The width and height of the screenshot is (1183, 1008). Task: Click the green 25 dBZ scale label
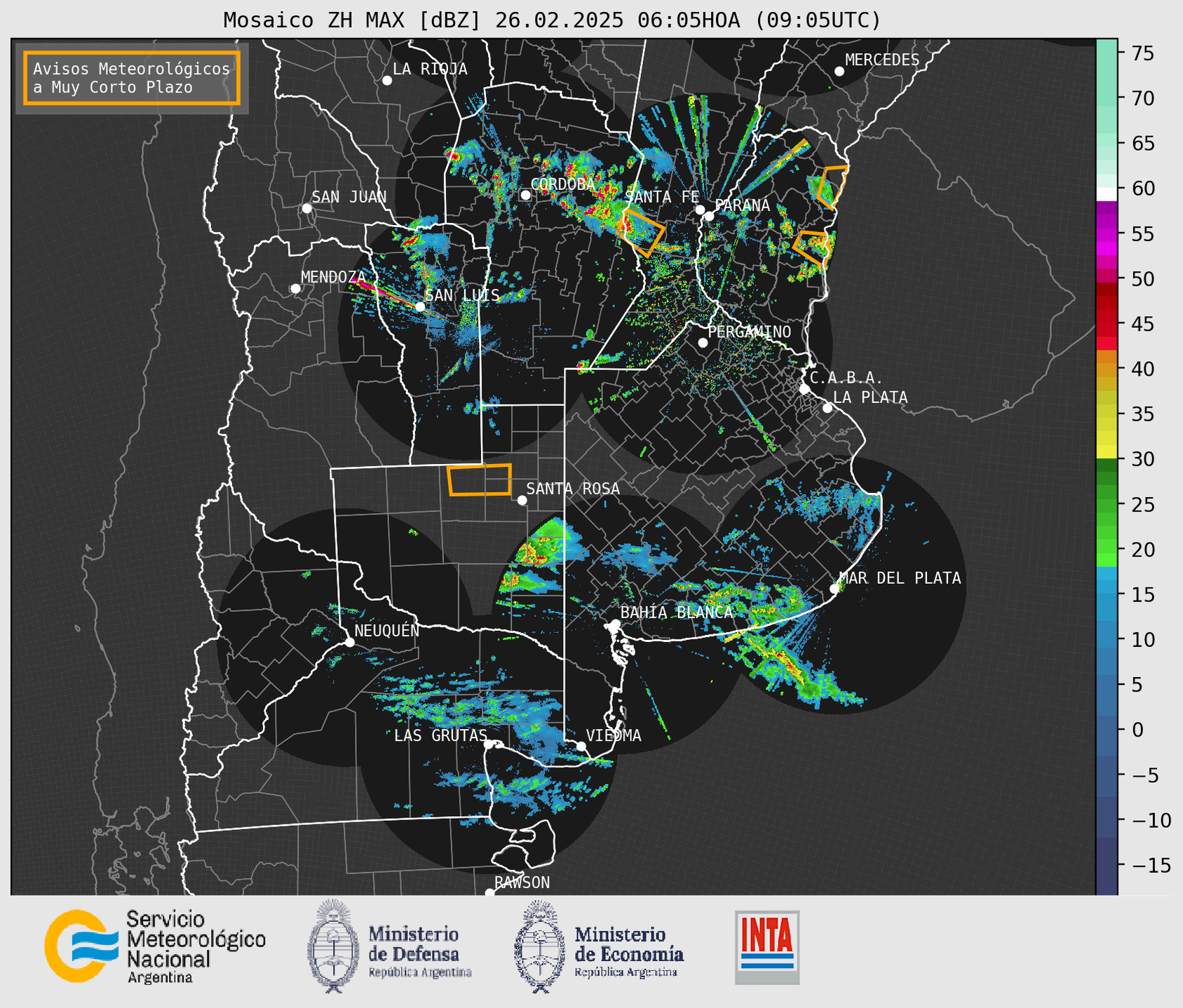tap(1142, 505)
